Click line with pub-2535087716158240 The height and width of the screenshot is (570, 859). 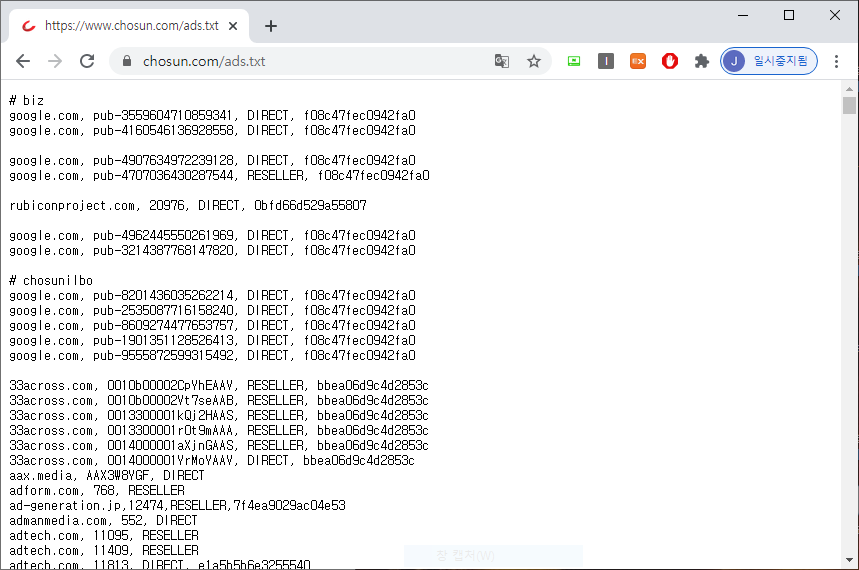[213, 310]
